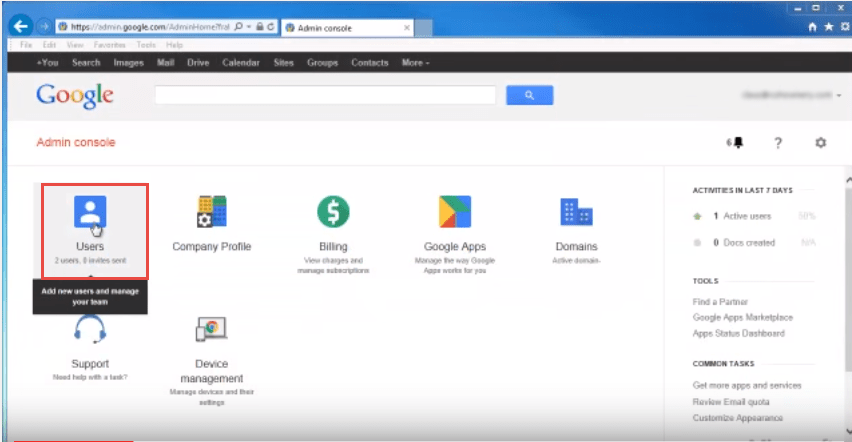Click the address bar search magnifier
852x442 pixels.
coord(239,27)
